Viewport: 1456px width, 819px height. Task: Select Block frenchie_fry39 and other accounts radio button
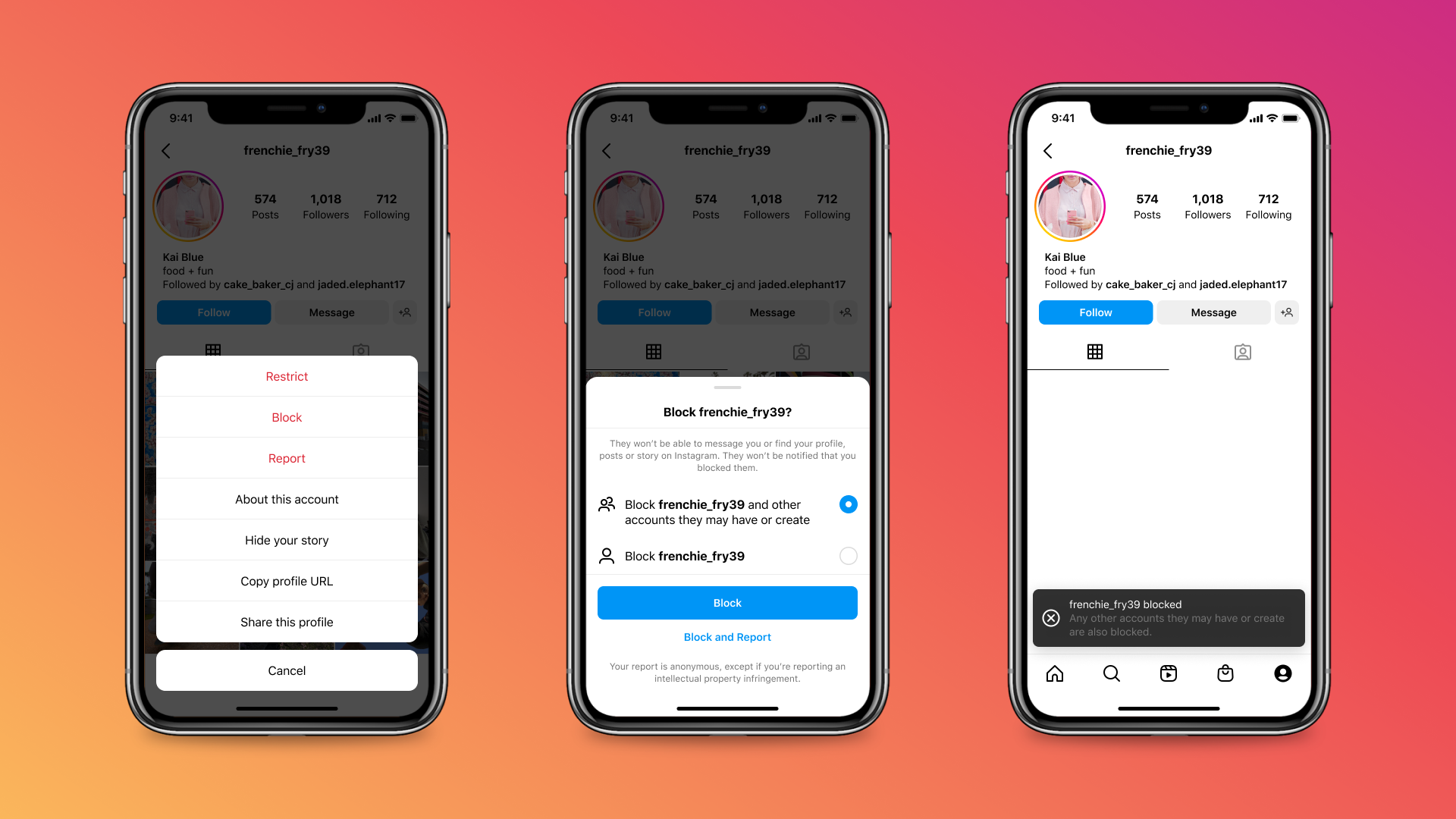coord(848,504)
